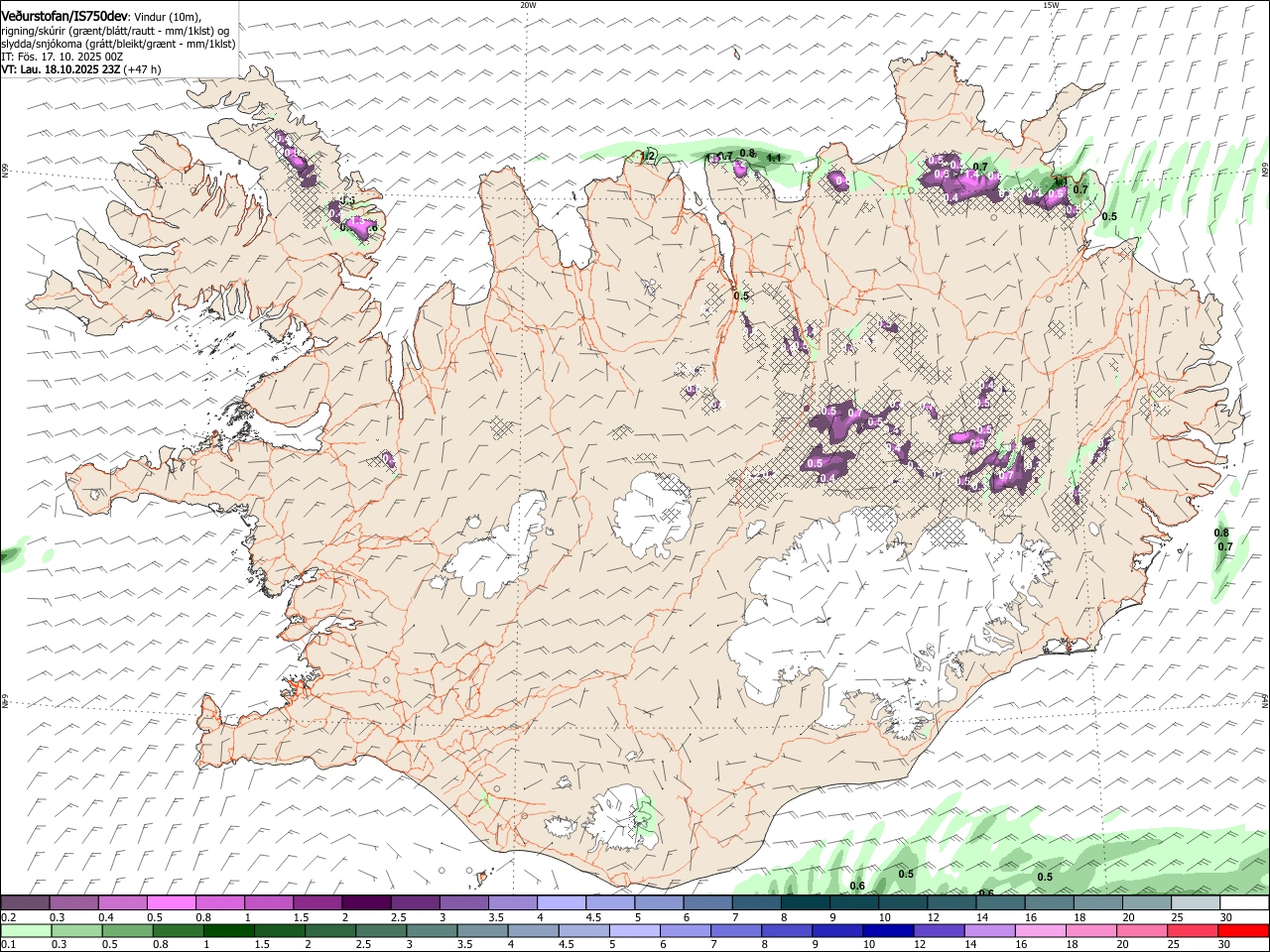The height and width of the screenshot is (952, 1270).
Task: Select the crimson 25 rain swatch
Action: tap(1193, 931)
